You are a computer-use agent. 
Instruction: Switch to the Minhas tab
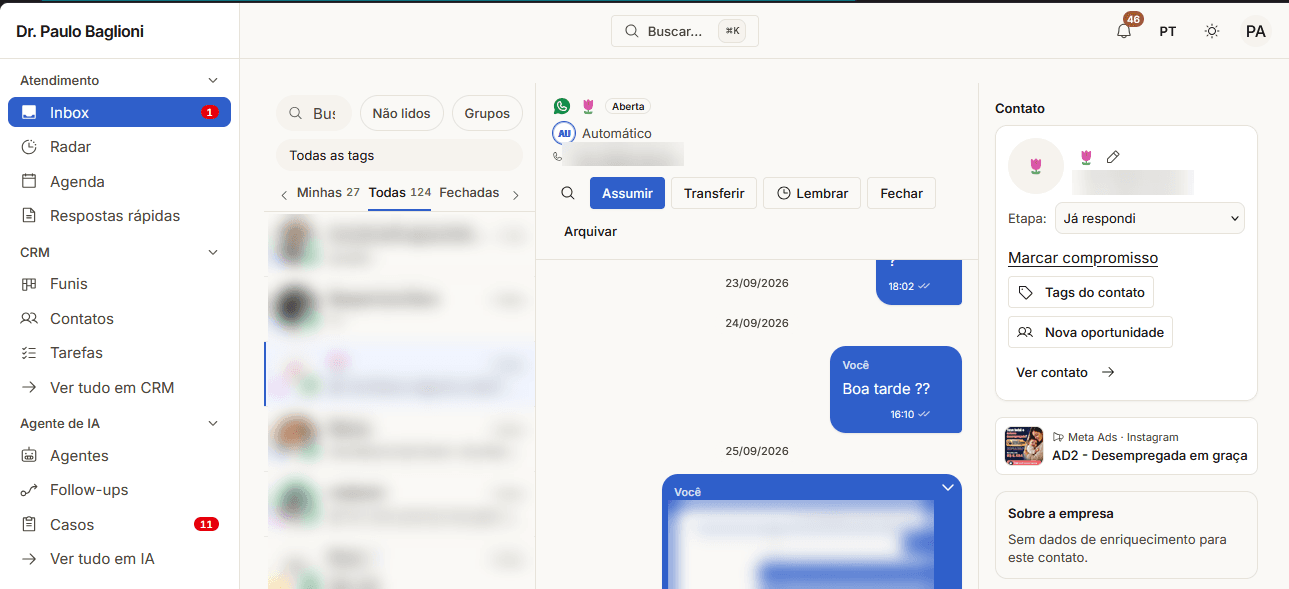pyautogui.click(x=328, y=193)
